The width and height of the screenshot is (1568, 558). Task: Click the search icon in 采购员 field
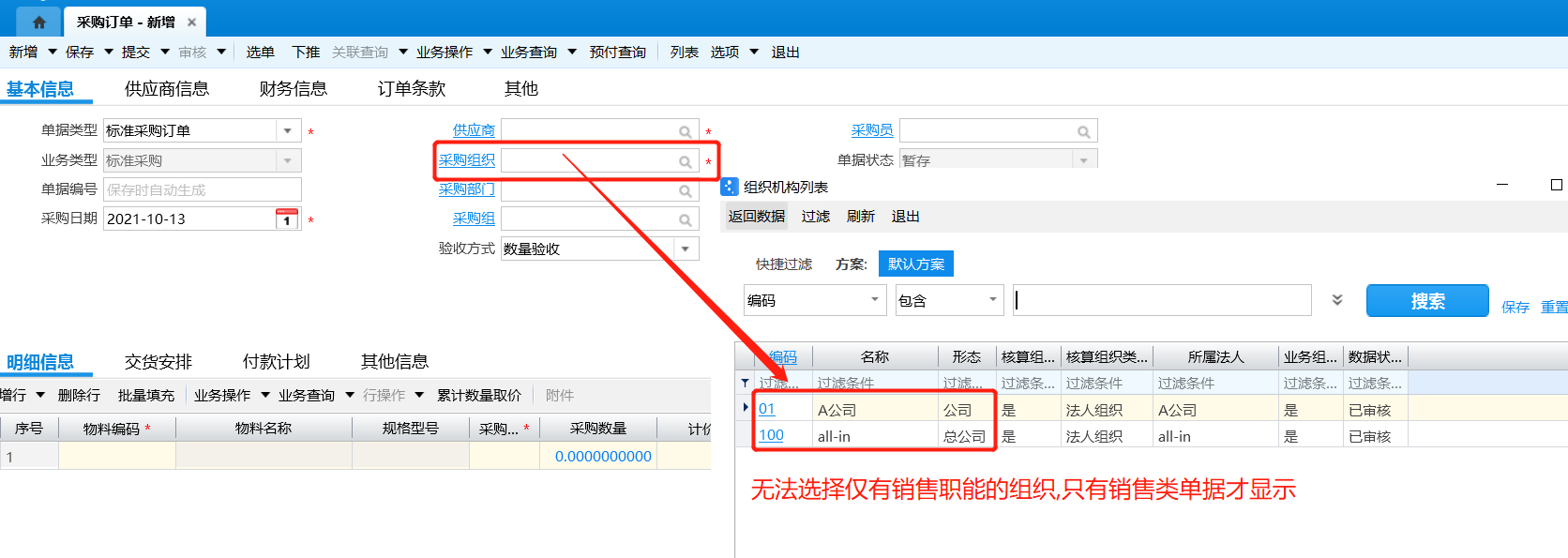pos(1083,131)
